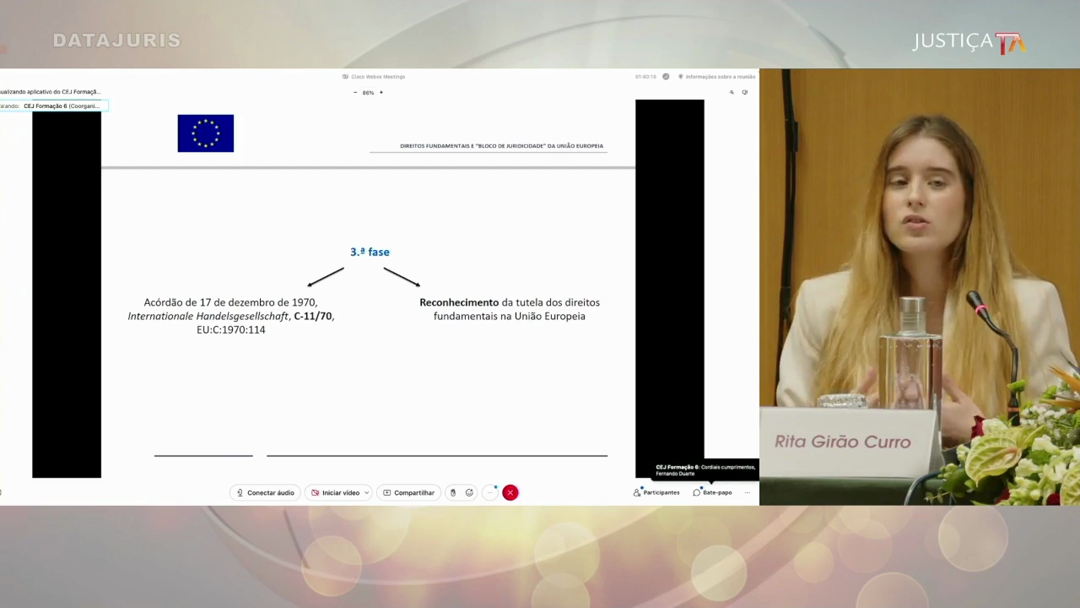
Task: Open panel options ellipsis beside Bate-papo
Action: tap(747, 492)
